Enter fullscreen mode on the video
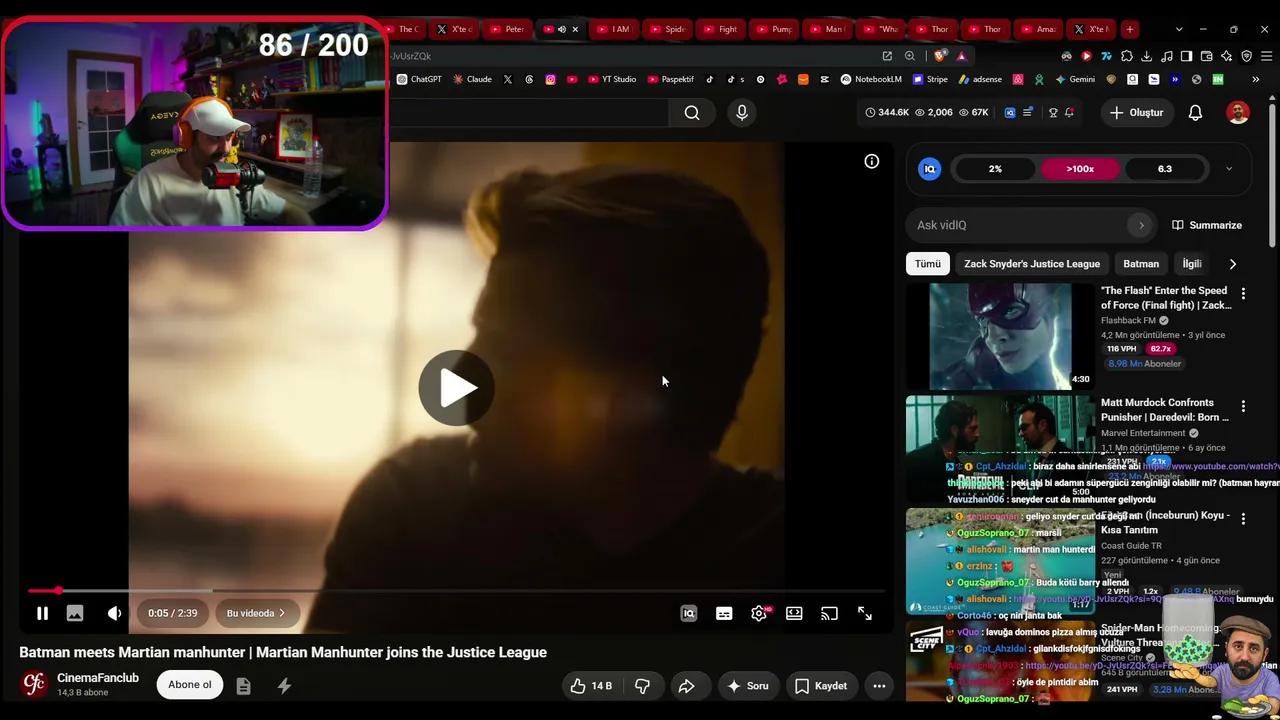Image resolution: width=1280 pixels, height=720 pixels. (865, 613)
